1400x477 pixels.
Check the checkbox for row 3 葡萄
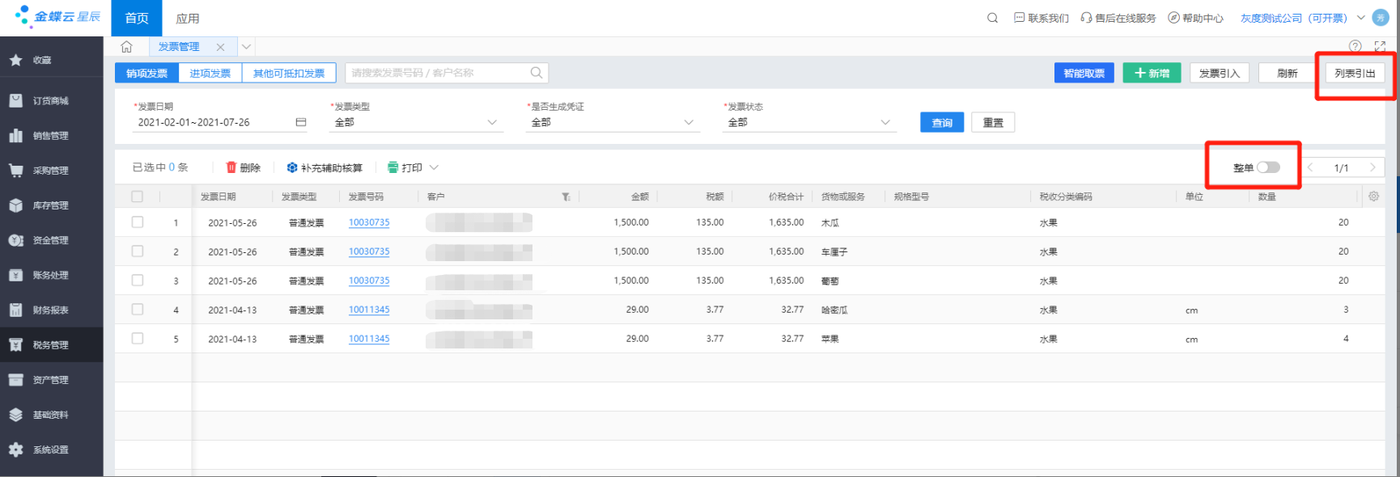tap(137, 280)
